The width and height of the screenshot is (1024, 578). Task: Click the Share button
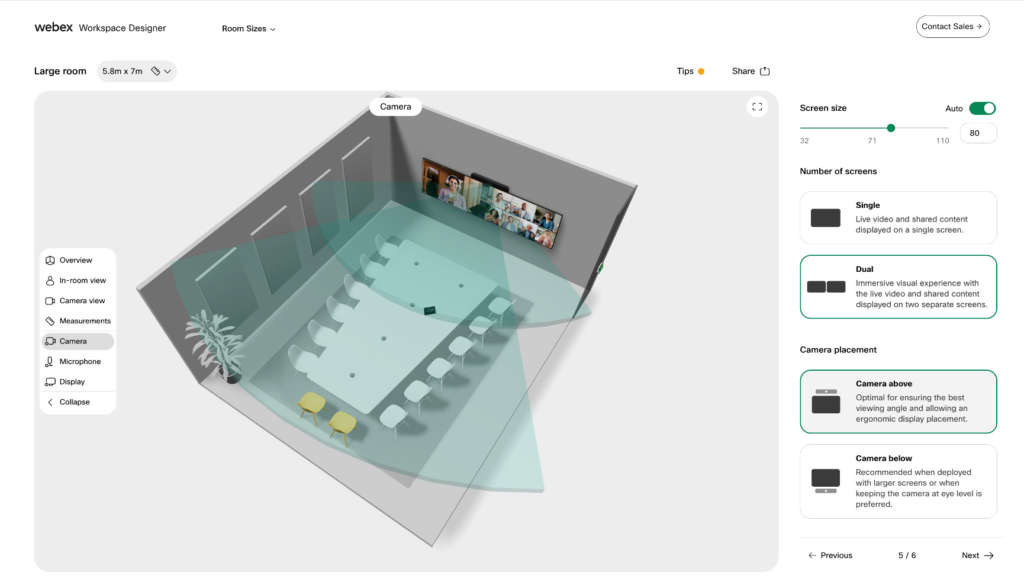point(750,71)
